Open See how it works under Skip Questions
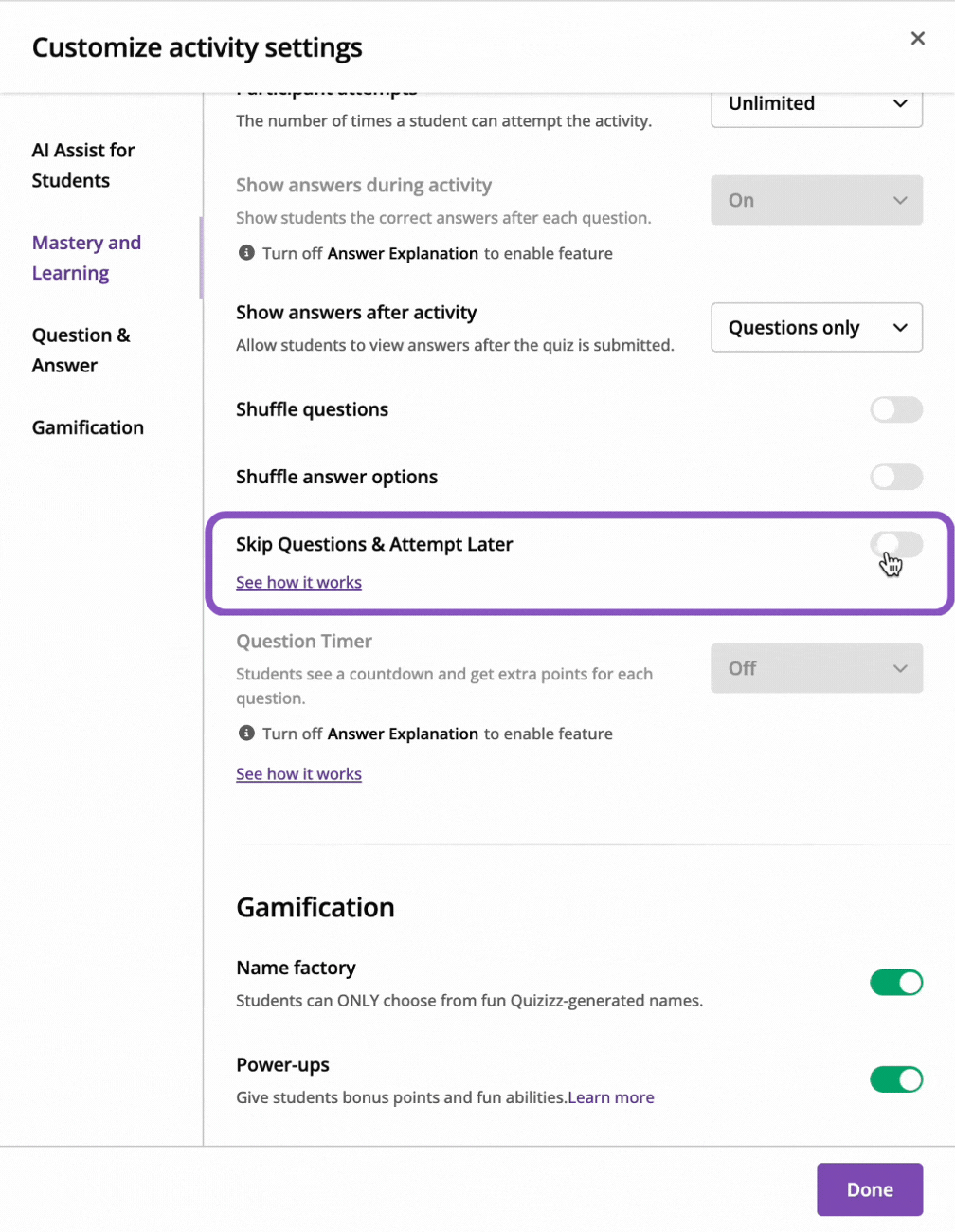The image size is (955, 1232). [x=298, y=582]
